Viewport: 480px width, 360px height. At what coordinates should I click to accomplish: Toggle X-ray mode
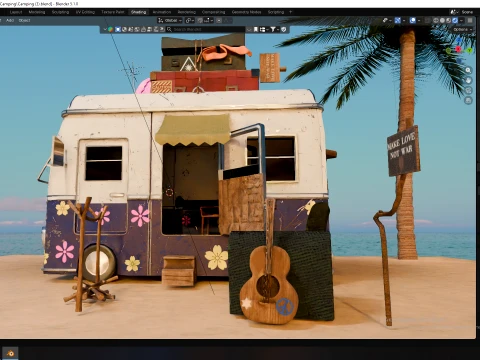(427, 20)
